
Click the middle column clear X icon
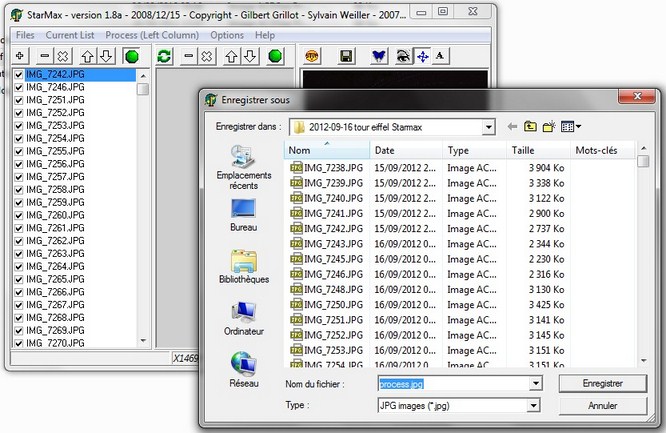(x=207, y=56)
